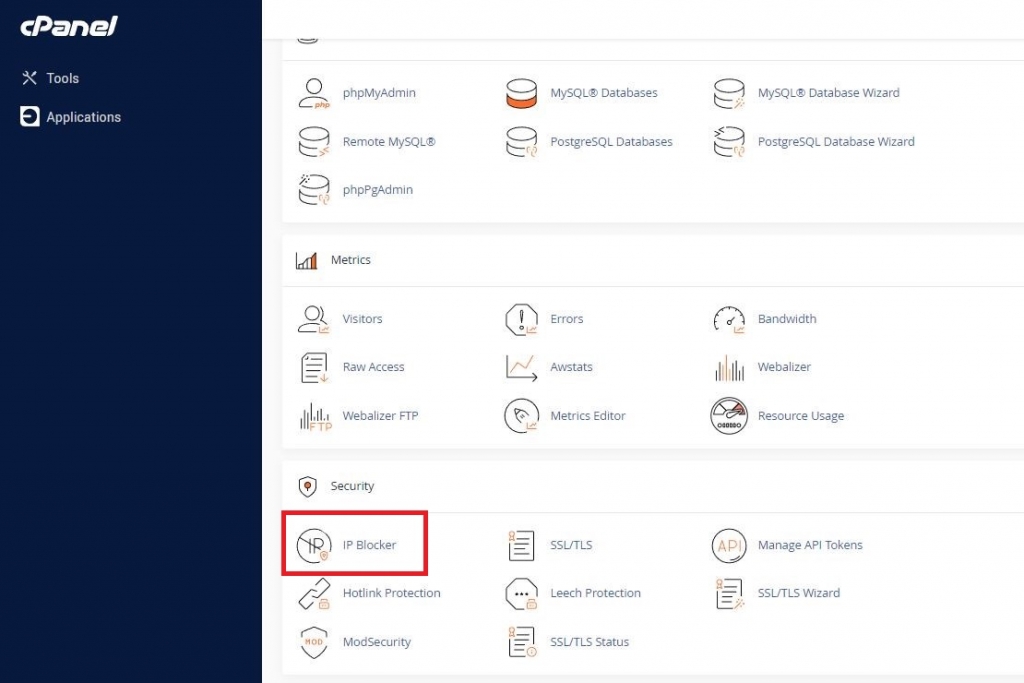Open the Hotlink Protection chain icon
The image size is (1024, 683).
[x=314, y=594]
